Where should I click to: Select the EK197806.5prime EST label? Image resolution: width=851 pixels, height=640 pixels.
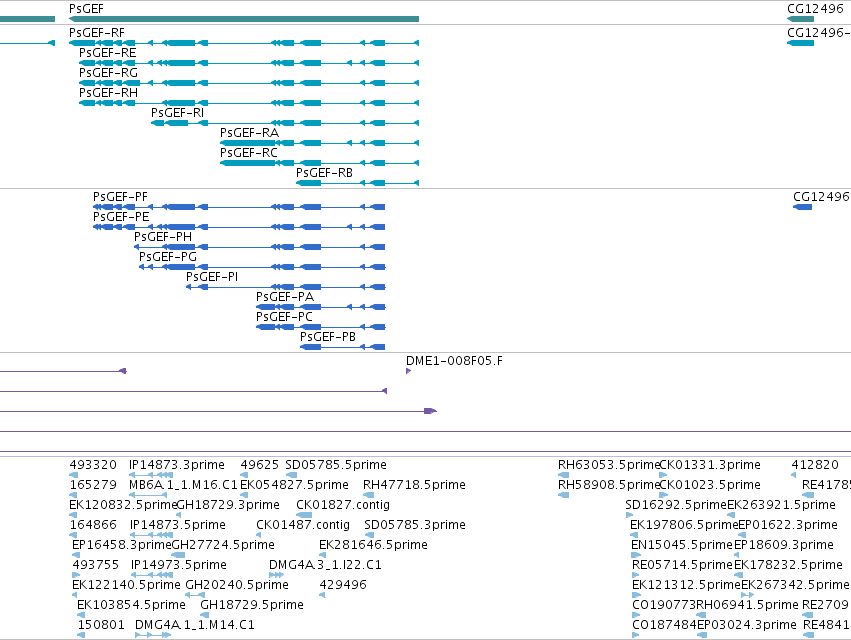684,525
